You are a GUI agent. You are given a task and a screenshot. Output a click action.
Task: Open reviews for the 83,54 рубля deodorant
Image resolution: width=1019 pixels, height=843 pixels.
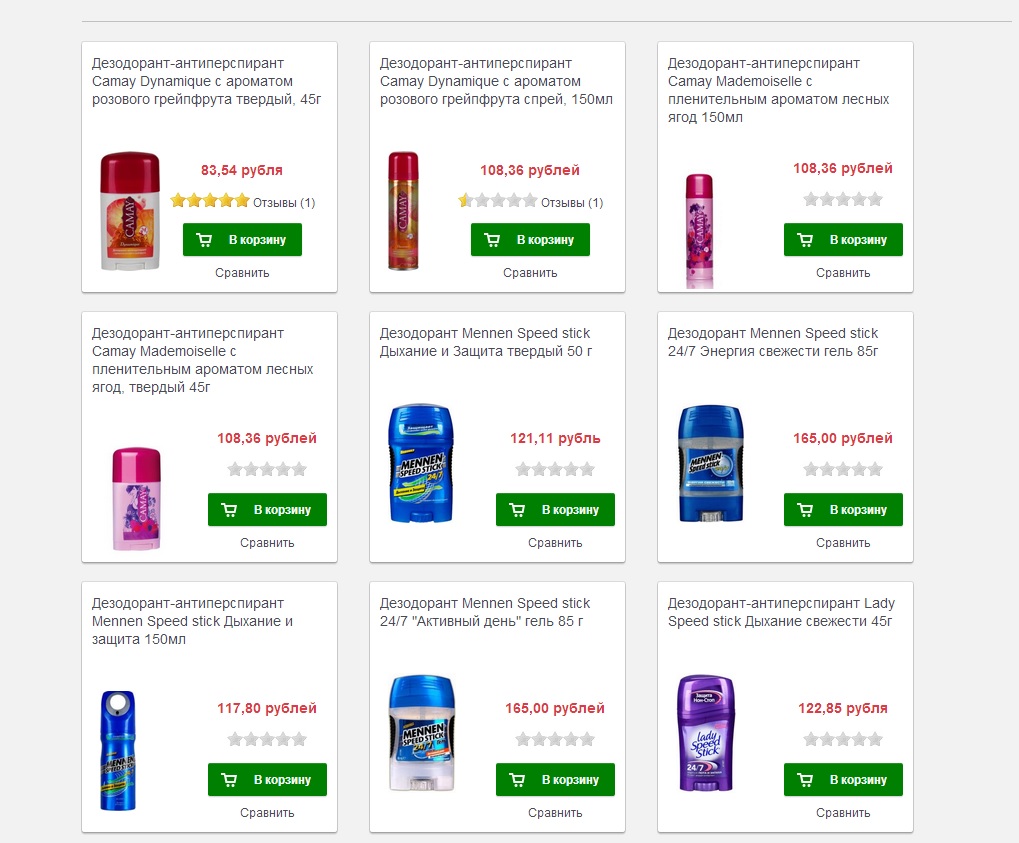[284, 203]
